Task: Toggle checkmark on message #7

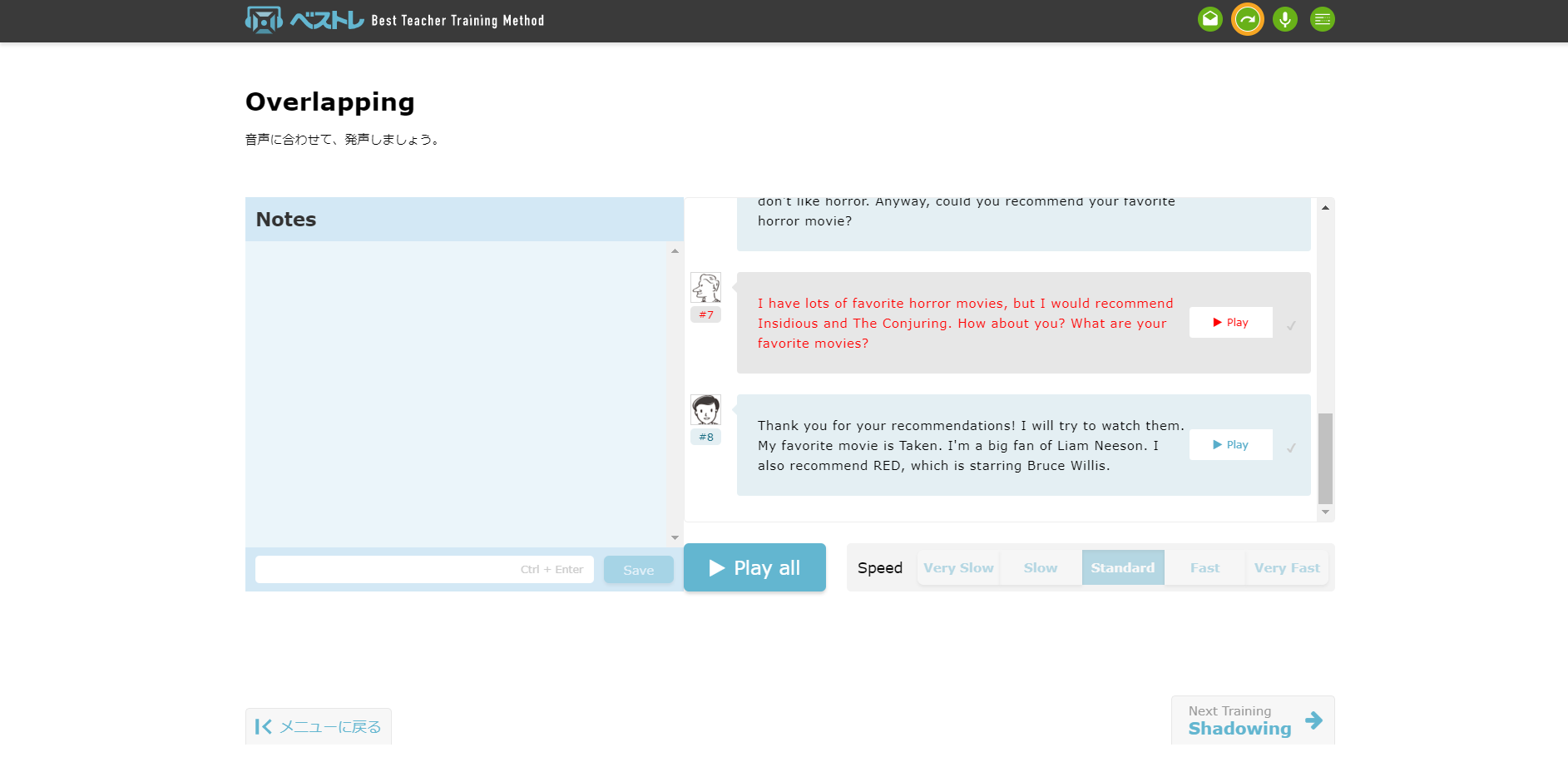Action: coord(1291,325)
